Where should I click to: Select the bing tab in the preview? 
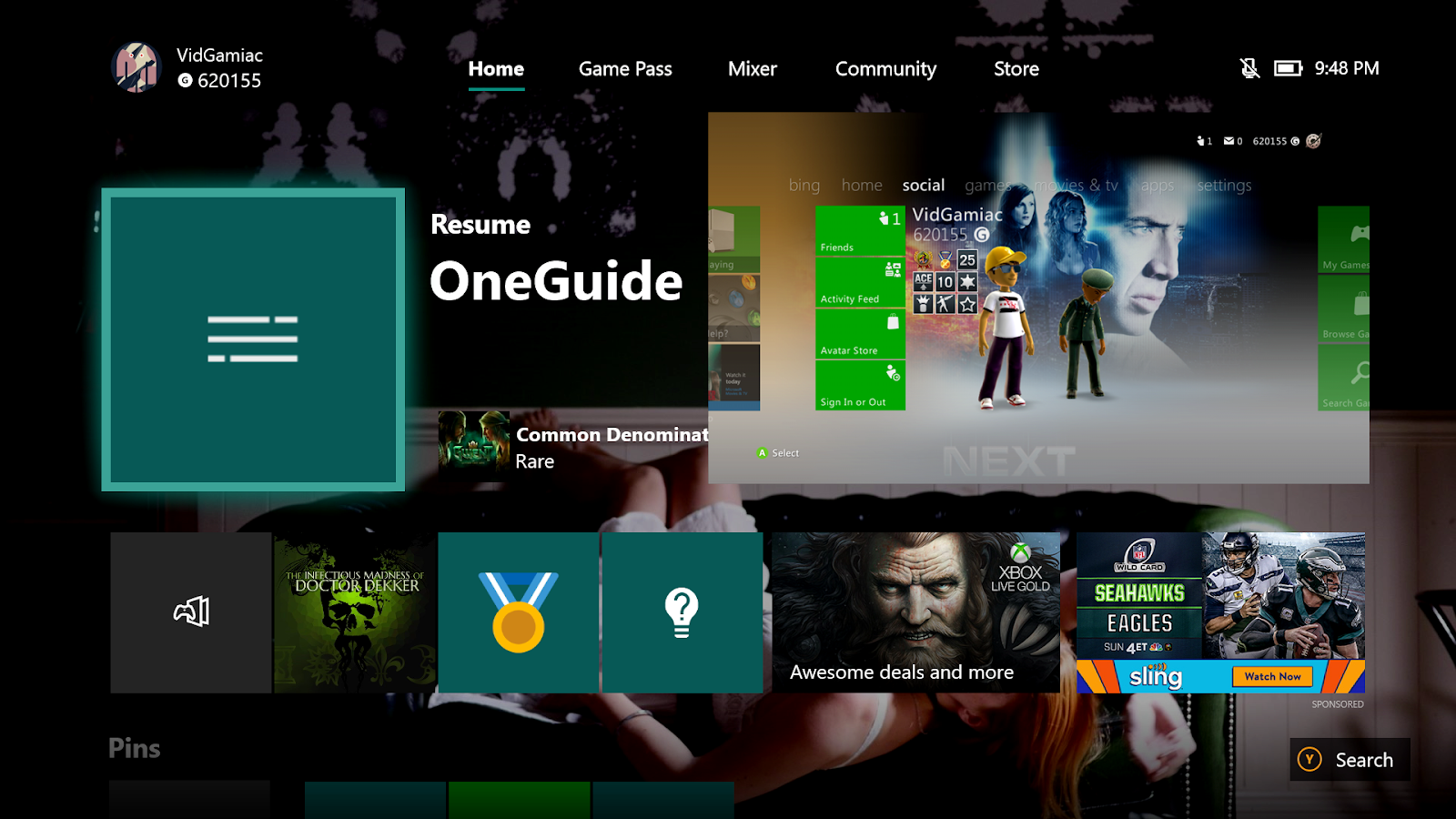(x=804, y=185)
